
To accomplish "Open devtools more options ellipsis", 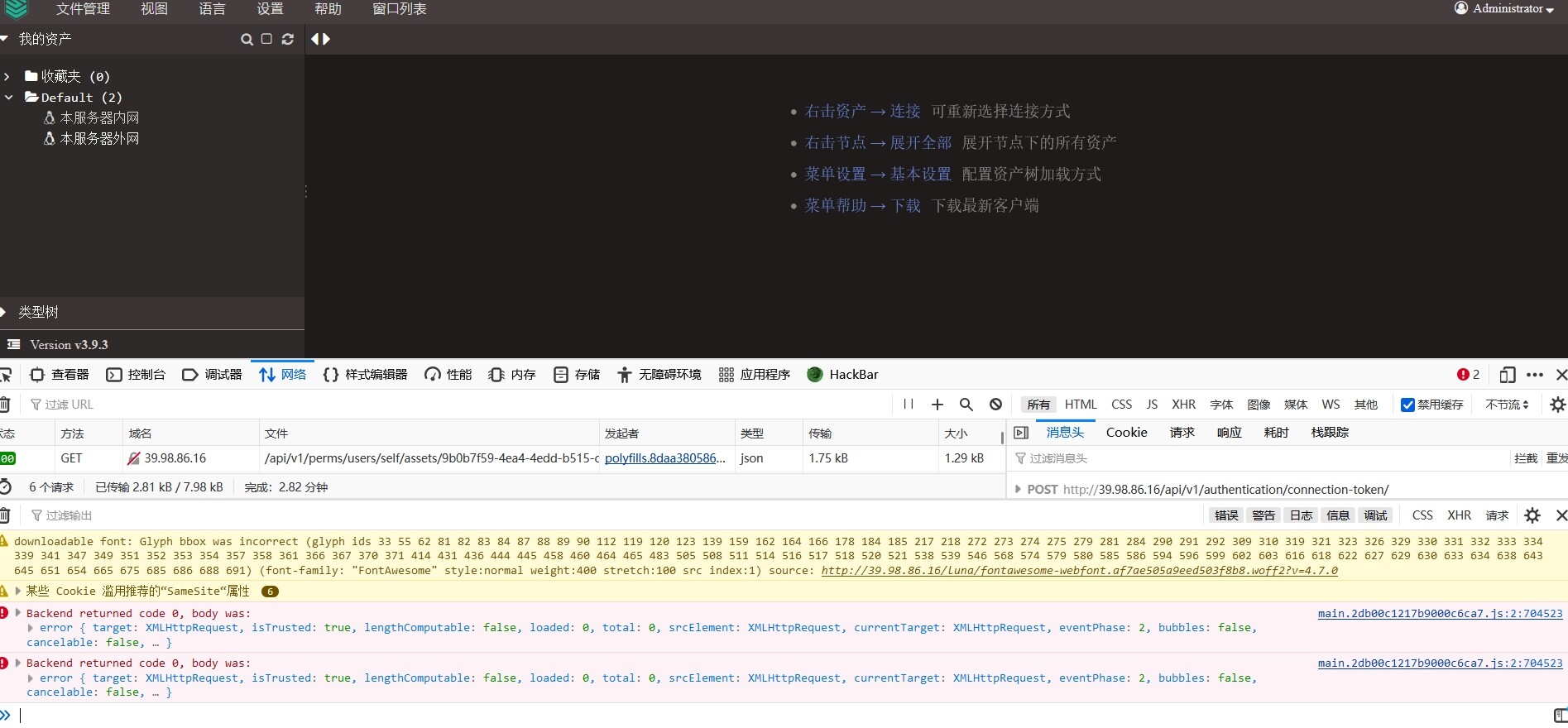I will pos(1535,375).
